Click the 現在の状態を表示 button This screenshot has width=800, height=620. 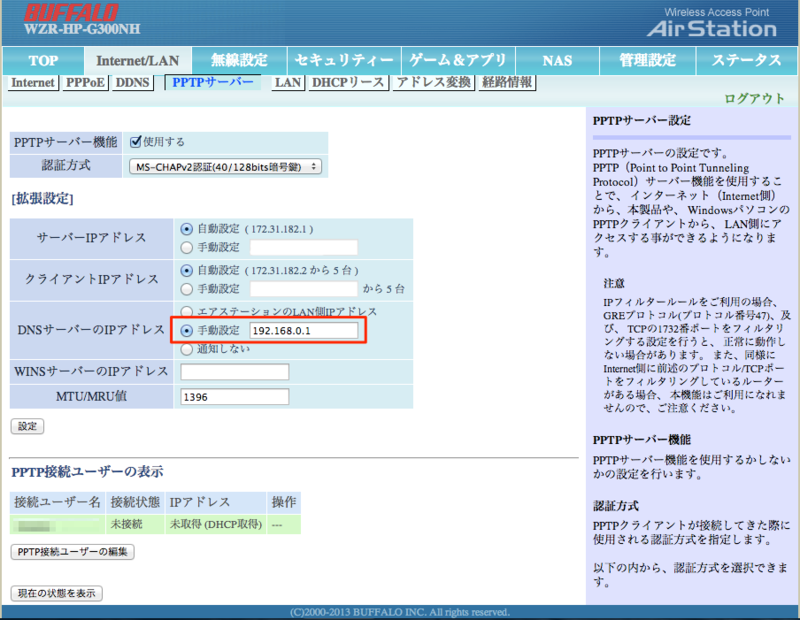tap(57, 593)
